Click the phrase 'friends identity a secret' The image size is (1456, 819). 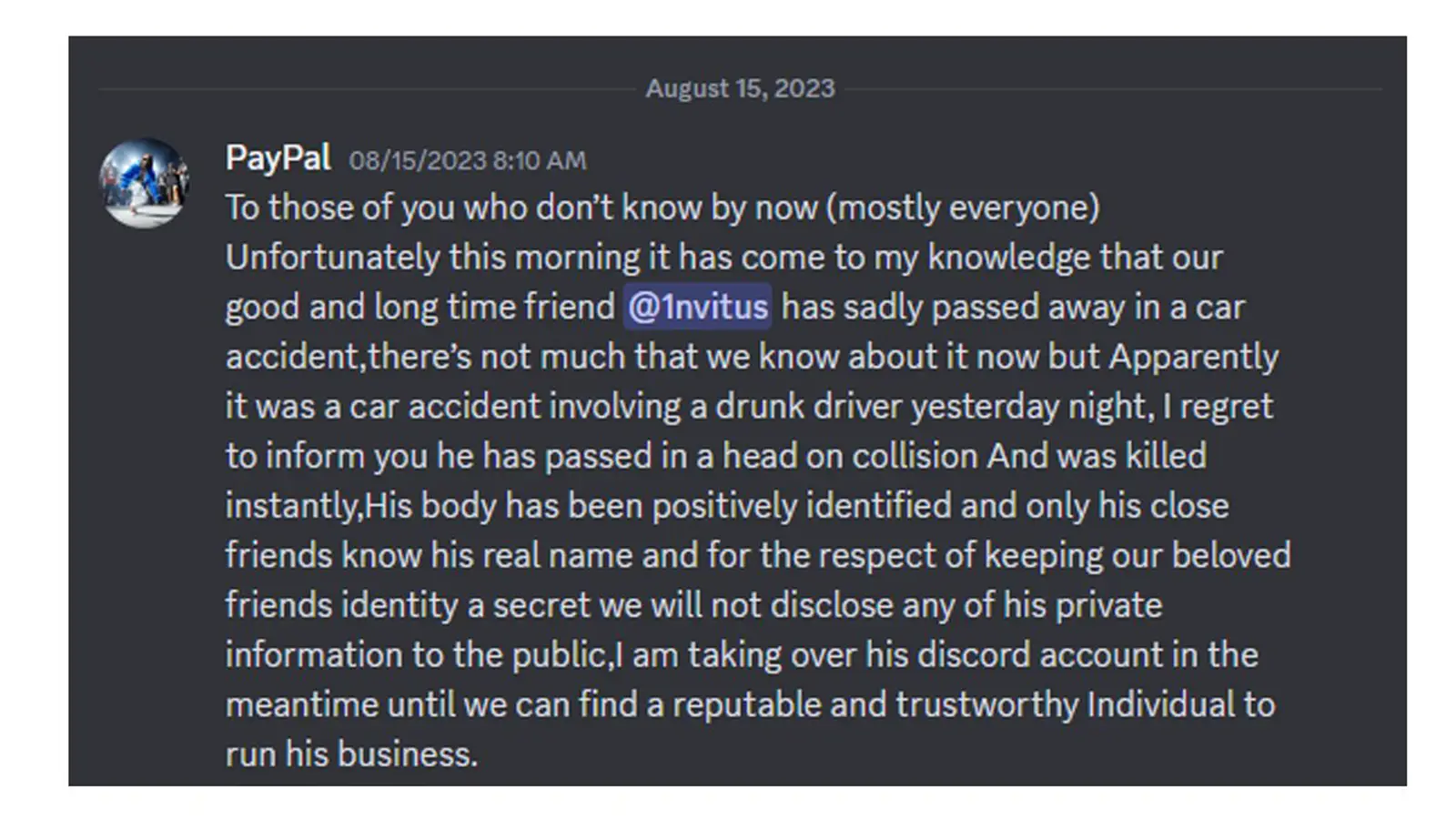[x=408, y=605]
